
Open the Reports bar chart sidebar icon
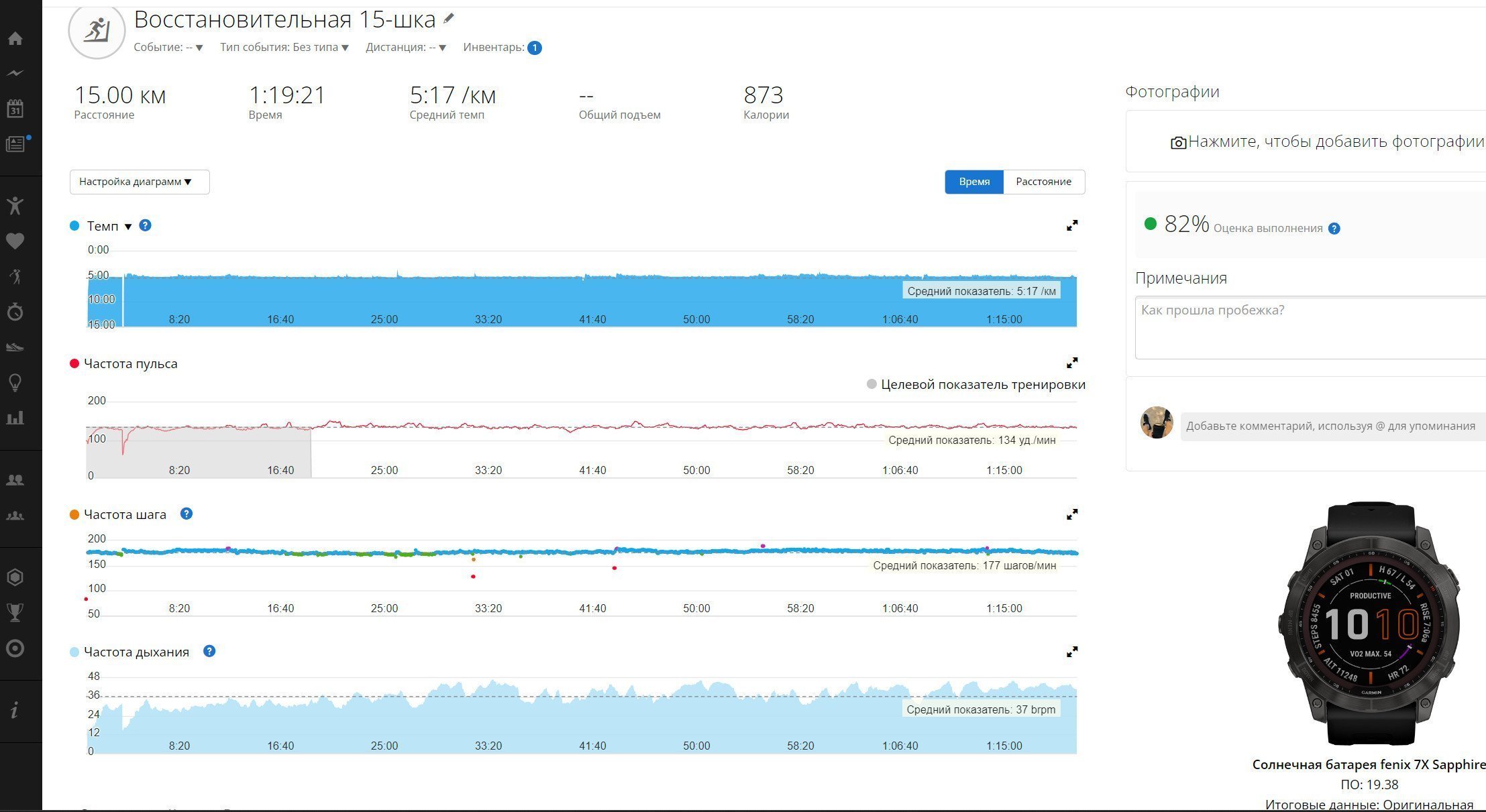point(15,418)
